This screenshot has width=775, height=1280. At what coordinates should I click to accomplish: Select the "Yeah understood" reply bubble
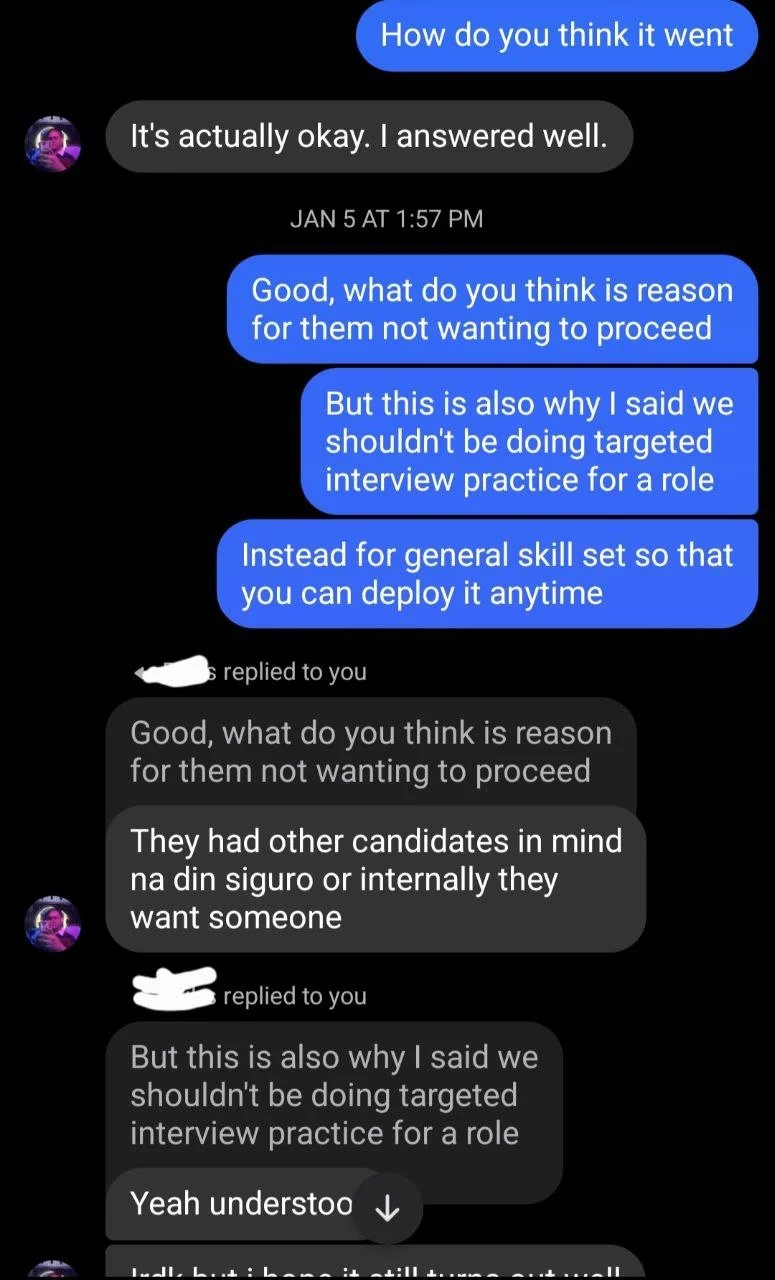tap(240, 1204)
